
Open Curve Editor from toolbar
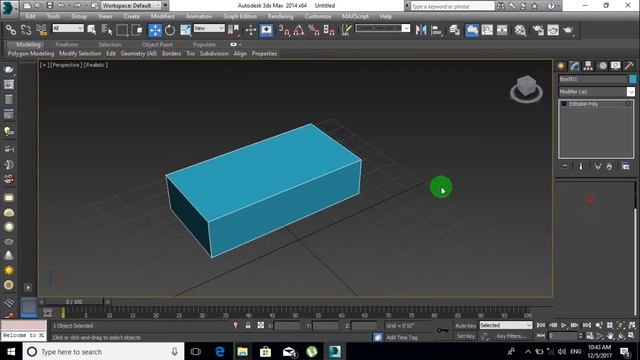click(x=487, y=30)
